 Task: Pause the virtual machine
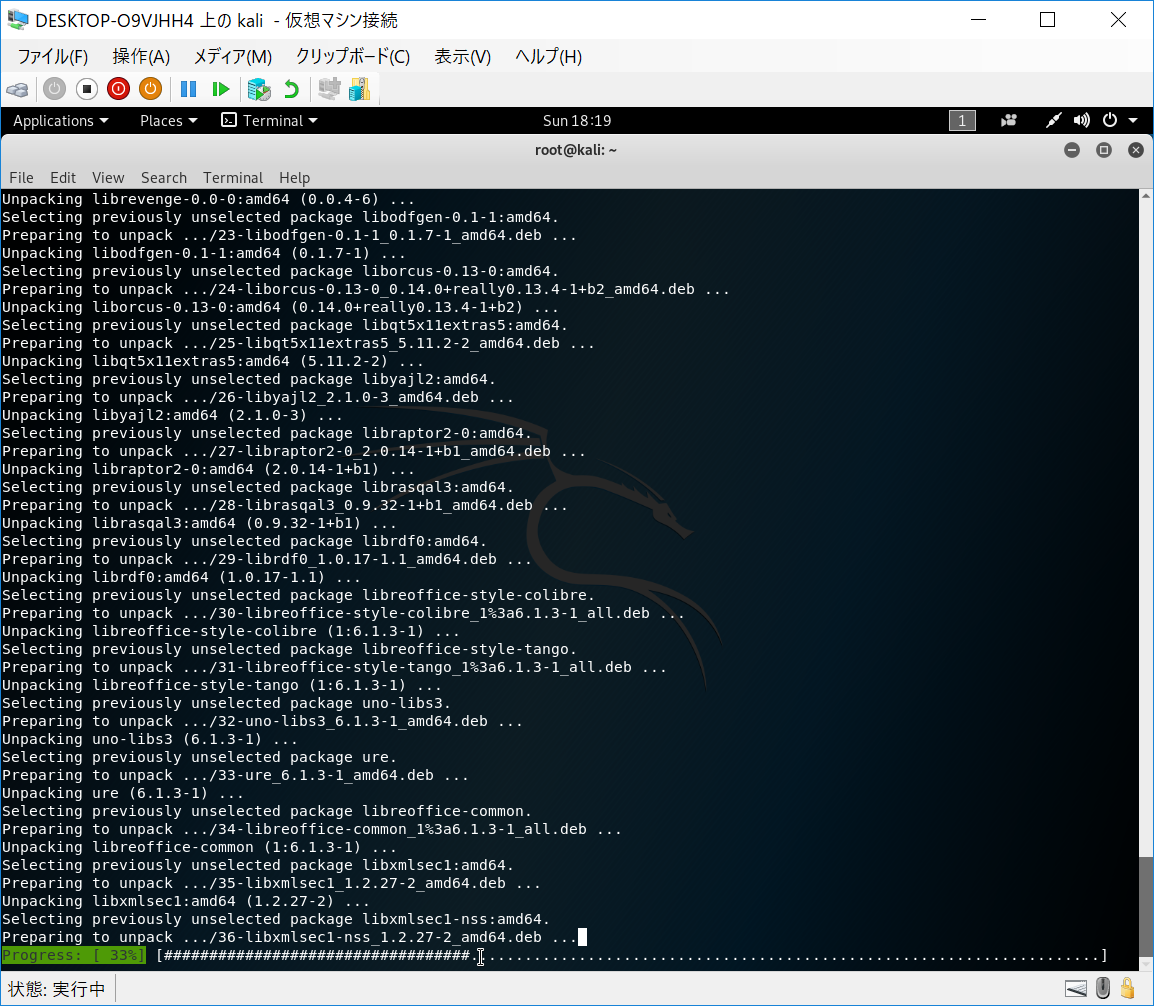point(188,89)
